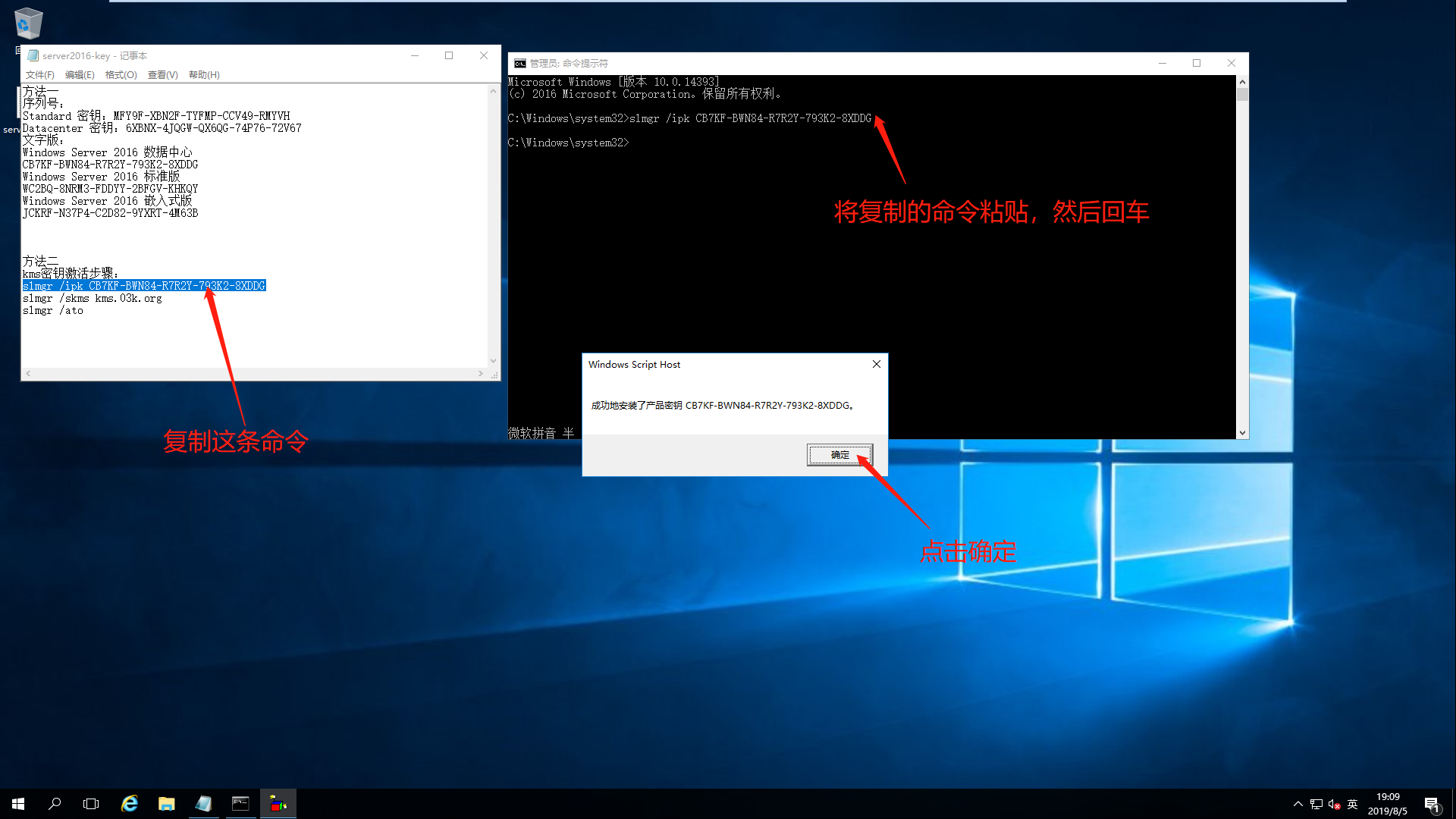Open the Recycle Bin desktop icon
The height and width of the screenshot is (819, 1456).
[28, 24]
